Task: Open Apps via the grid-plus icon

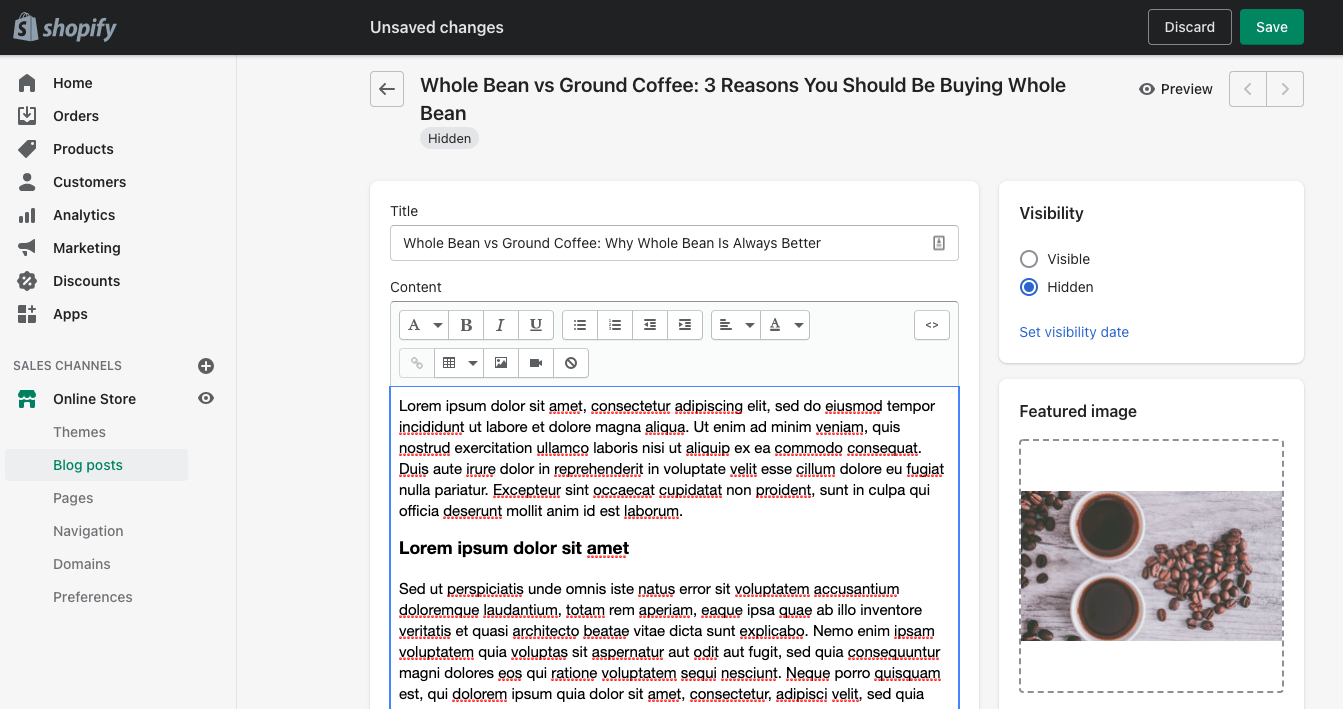Action: pyautogui.click(x=27, y=314)
